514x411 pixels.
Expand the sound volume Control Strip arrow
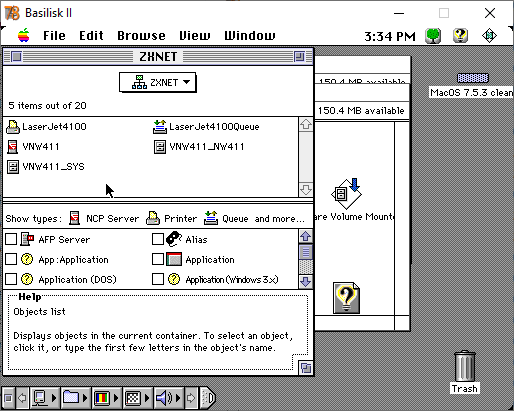pyautogui.click(x=178, y=398)
